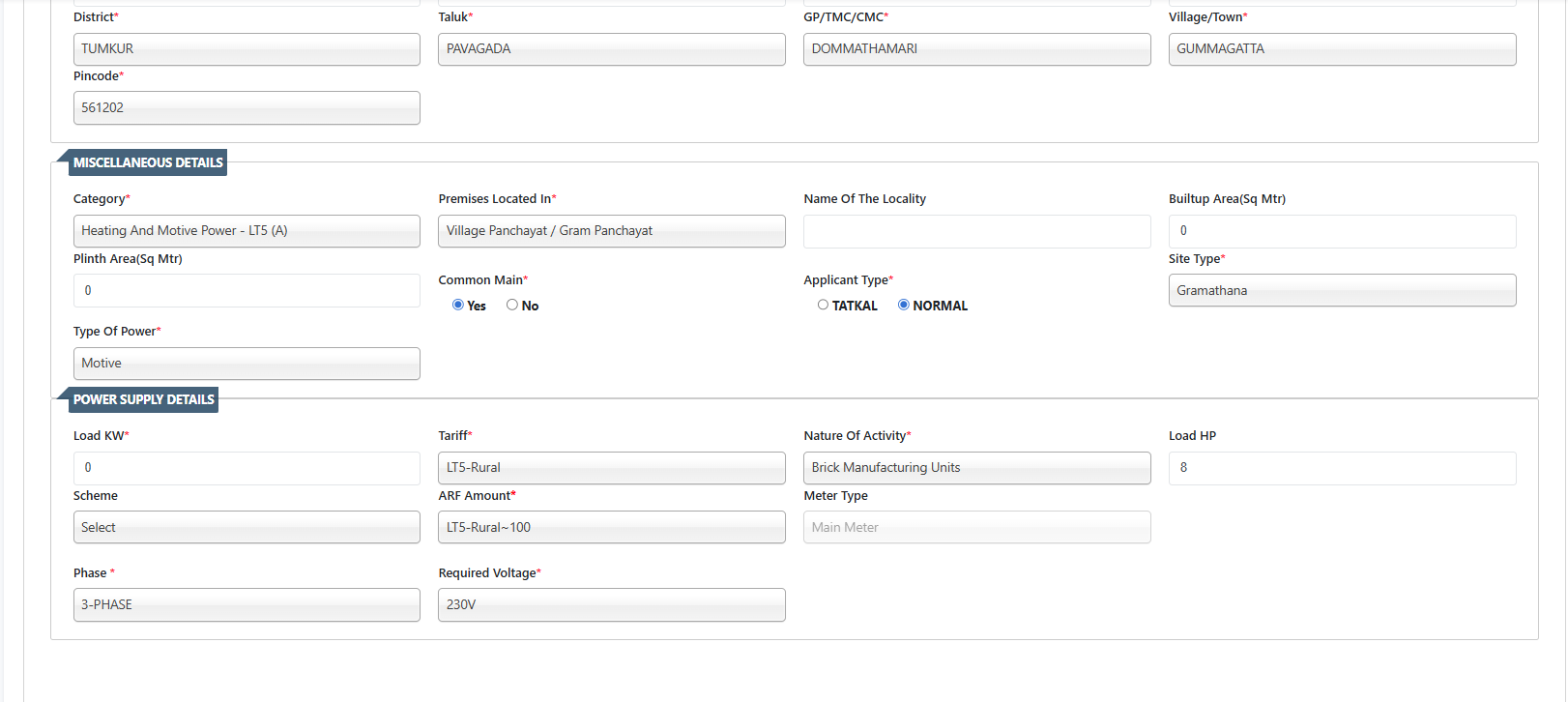Open the Tariff dropdown
Image resolution: width=1568 pixels, height=702 pixels.
pos(611,468)
